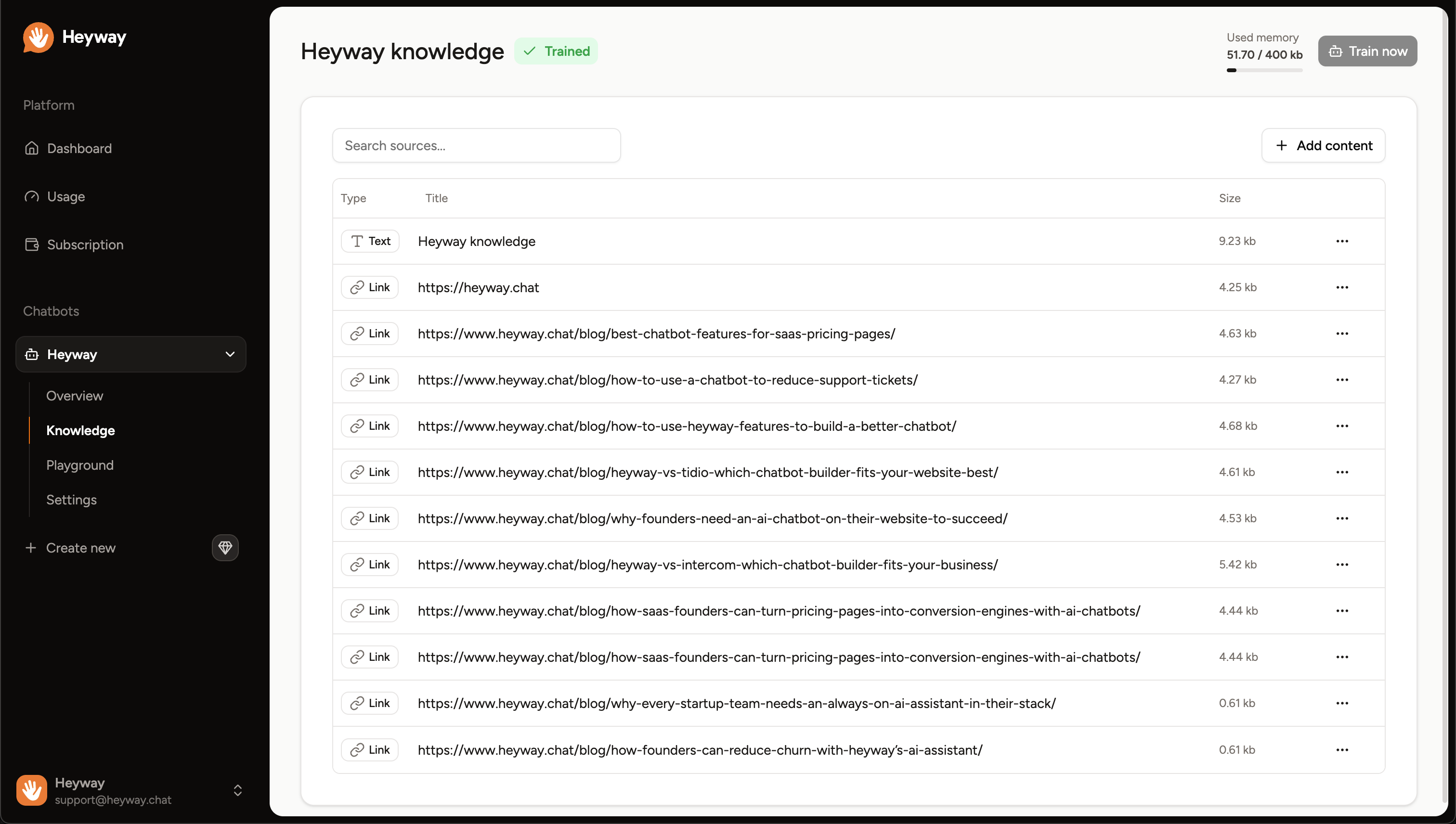
Task: Open the https://heyway.chat link title
Action: click(x=478, y=287)
